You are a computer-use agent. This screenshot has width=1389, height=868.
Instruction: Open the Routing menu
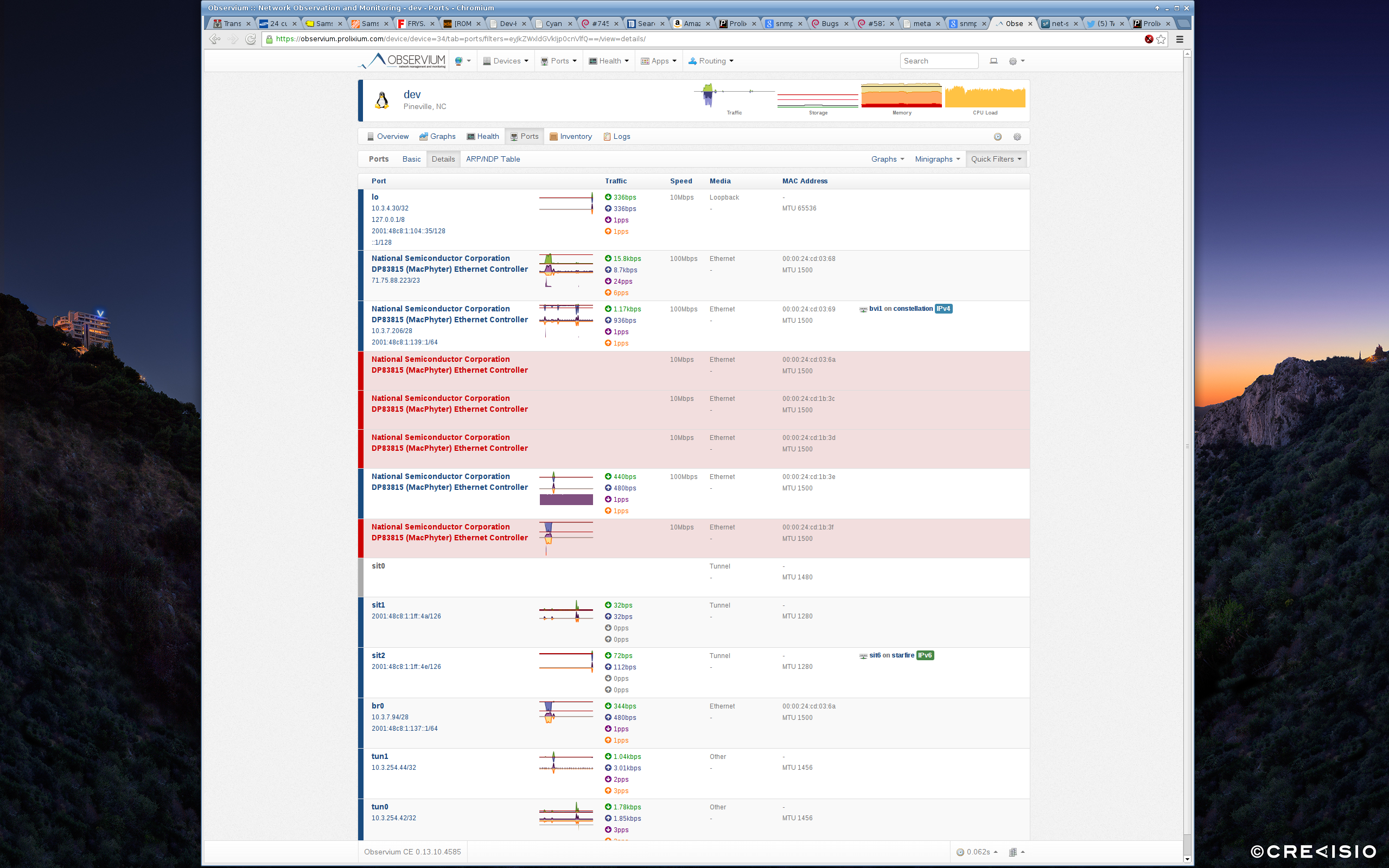711,61
